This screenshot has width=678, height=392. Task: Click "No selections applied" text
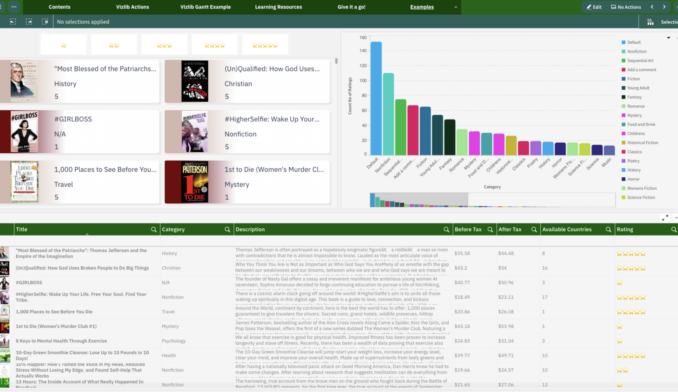pyautogui.click(x=83, y=22)
